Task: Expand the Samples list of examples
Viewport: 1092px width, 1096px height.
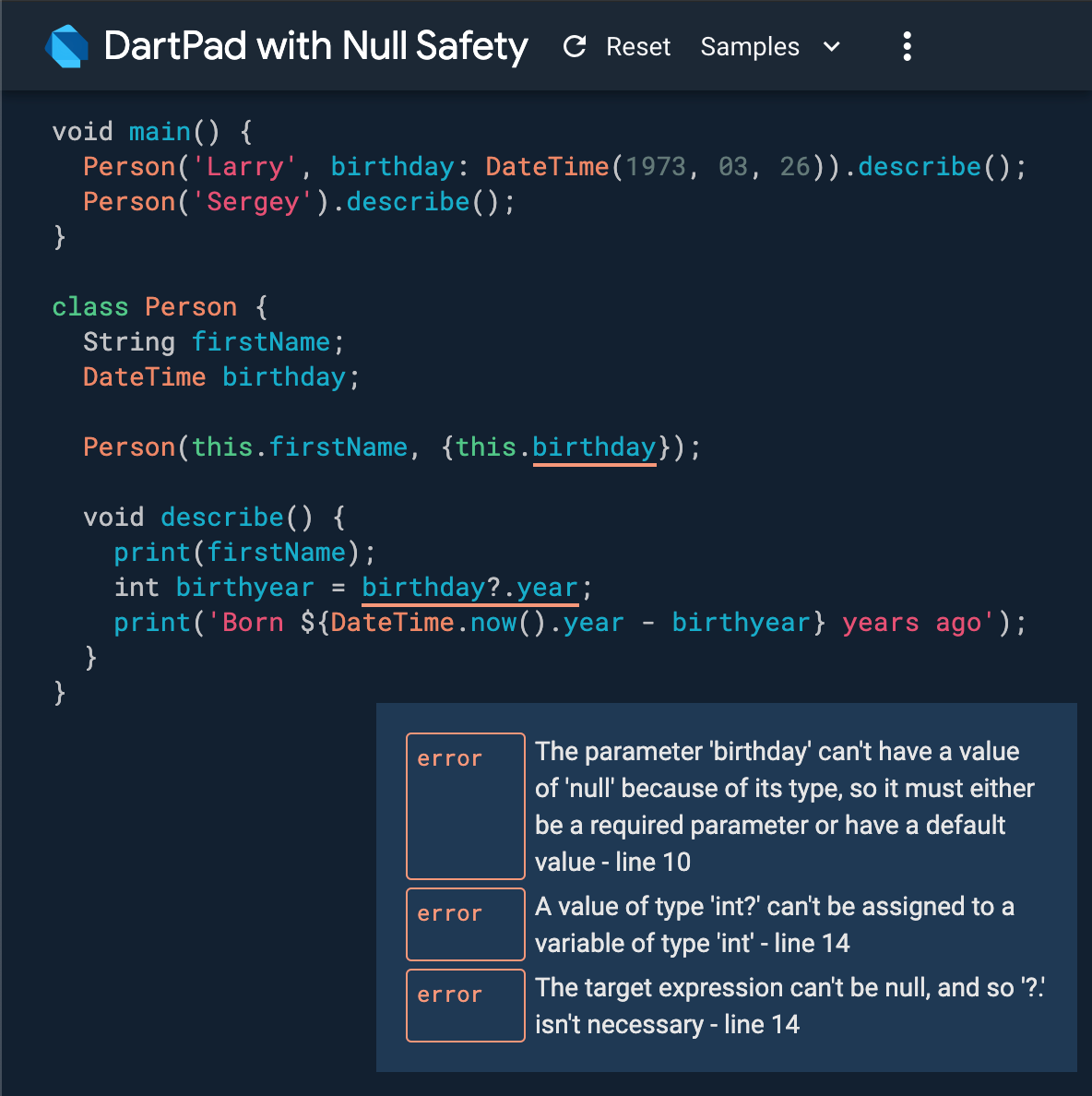Action: click(771, 47)
